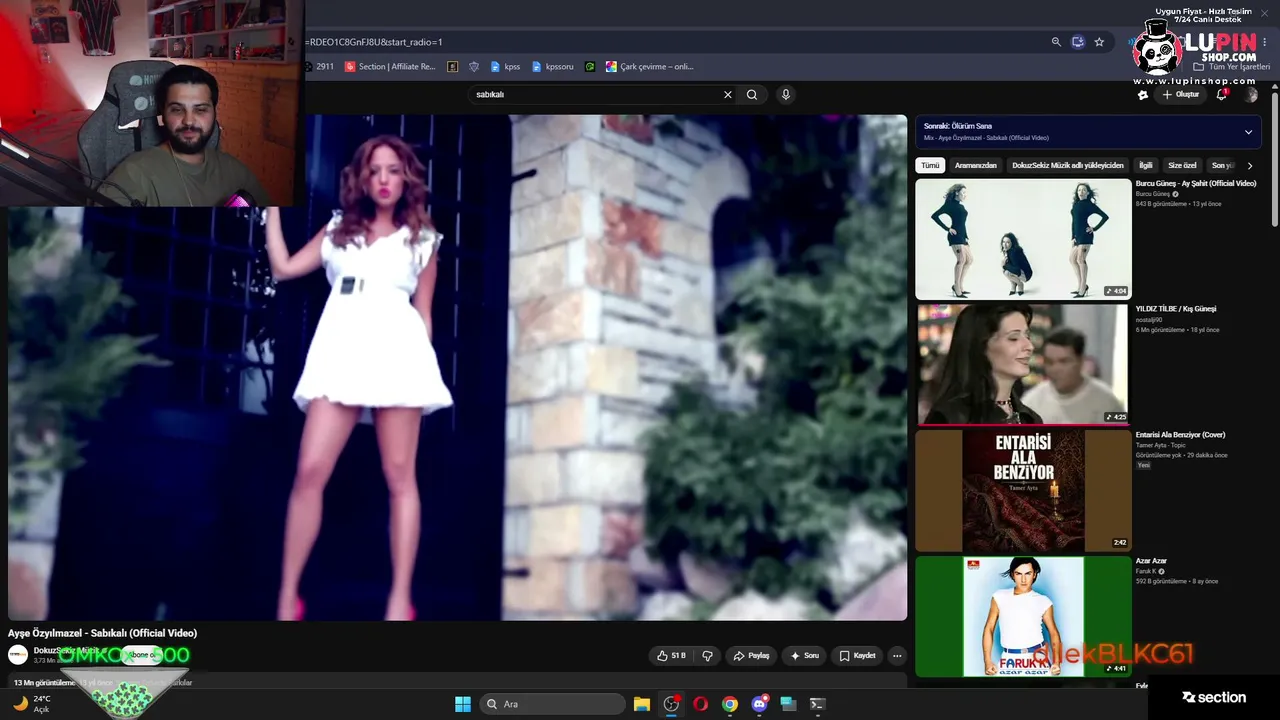Open the Faruk K Azar Azar thumbnail
Image resolution: width=1280 pixels, height=720 pixels.
pos(1023,617)
